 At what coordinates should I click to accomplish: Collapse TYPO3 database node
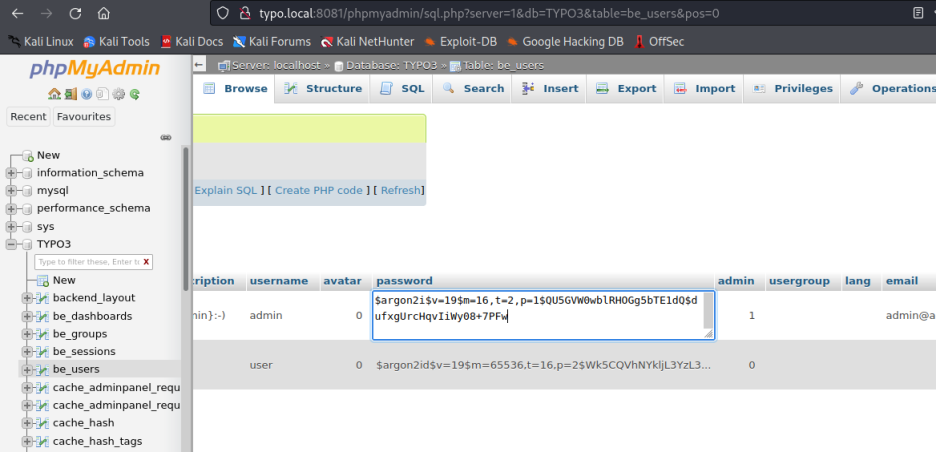point(11,244)
